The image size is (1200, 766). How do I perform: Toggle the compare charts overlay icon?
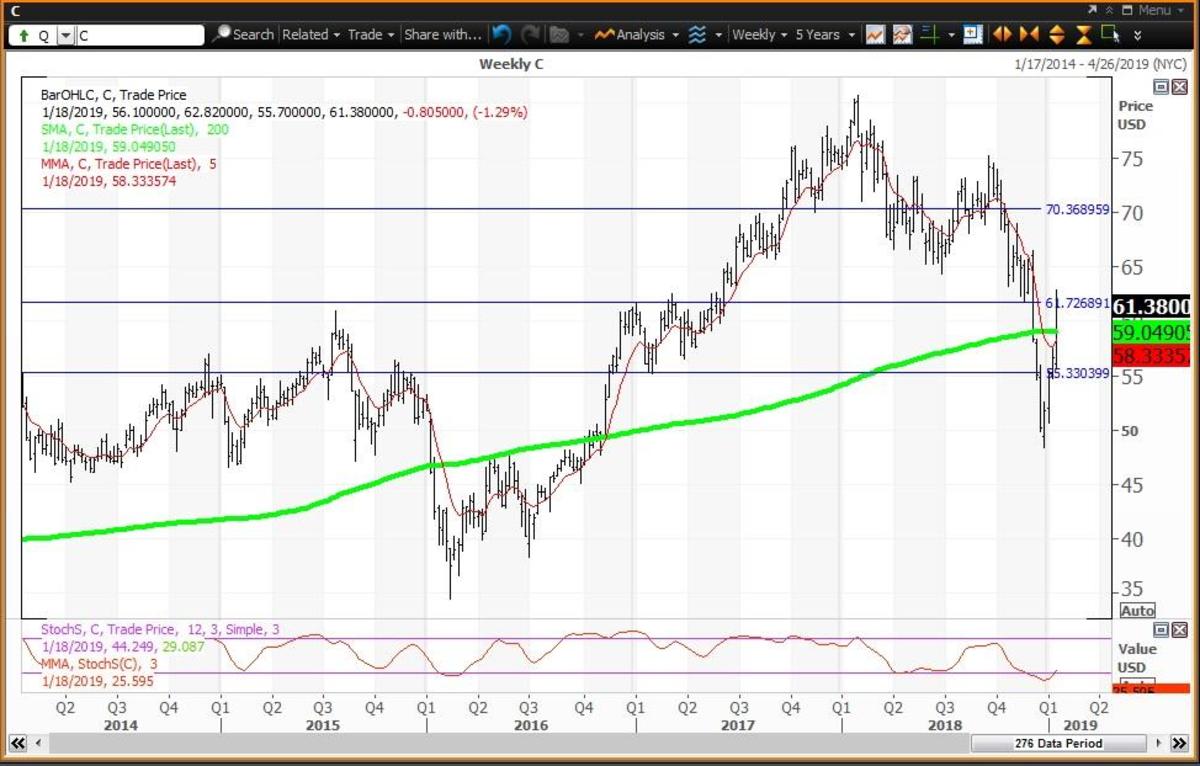[x=902, y=34]
